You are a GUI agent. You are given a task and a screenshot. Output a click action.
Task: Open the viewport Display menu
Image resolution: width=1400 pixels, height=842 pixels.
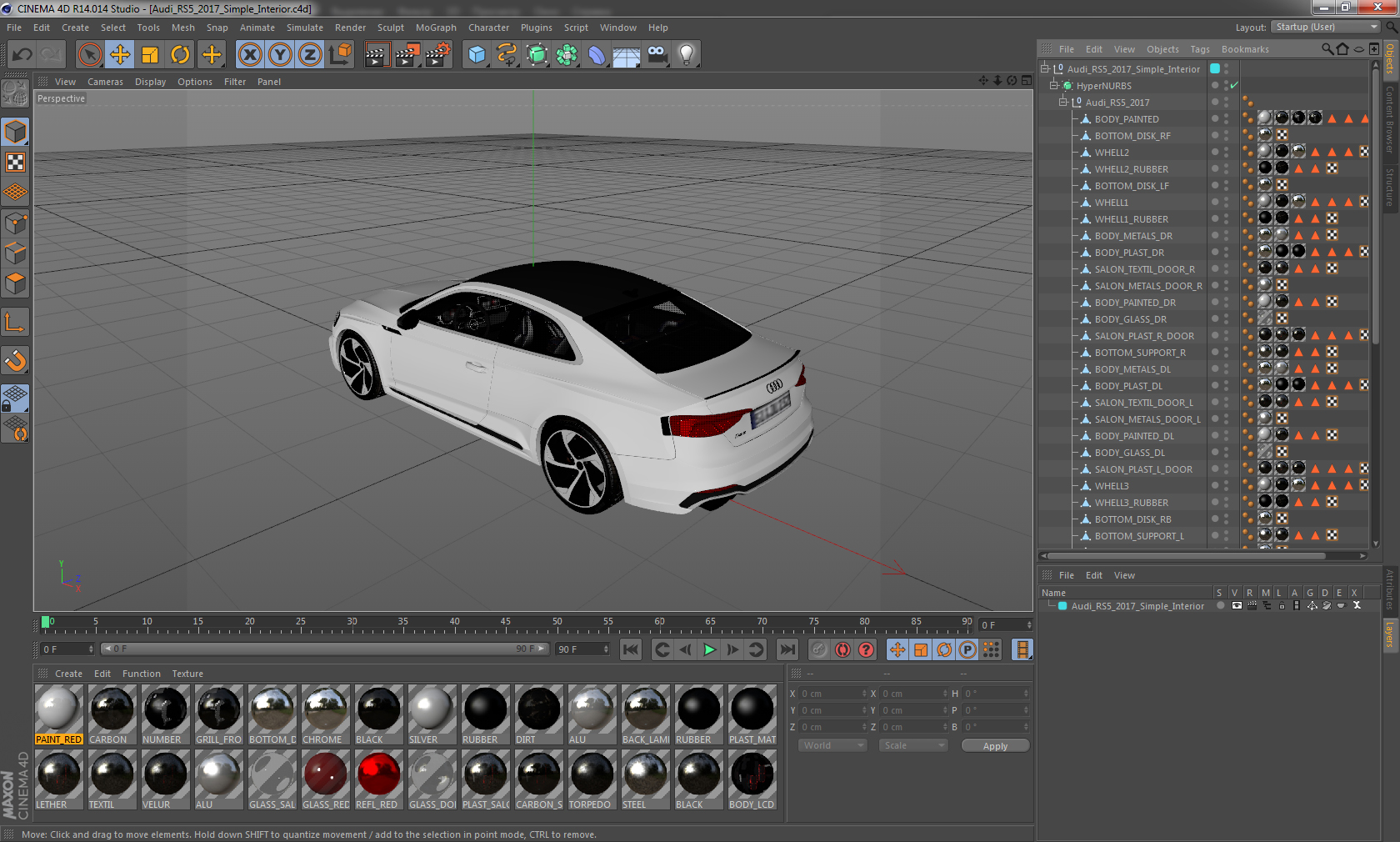(x=150, y=82)
